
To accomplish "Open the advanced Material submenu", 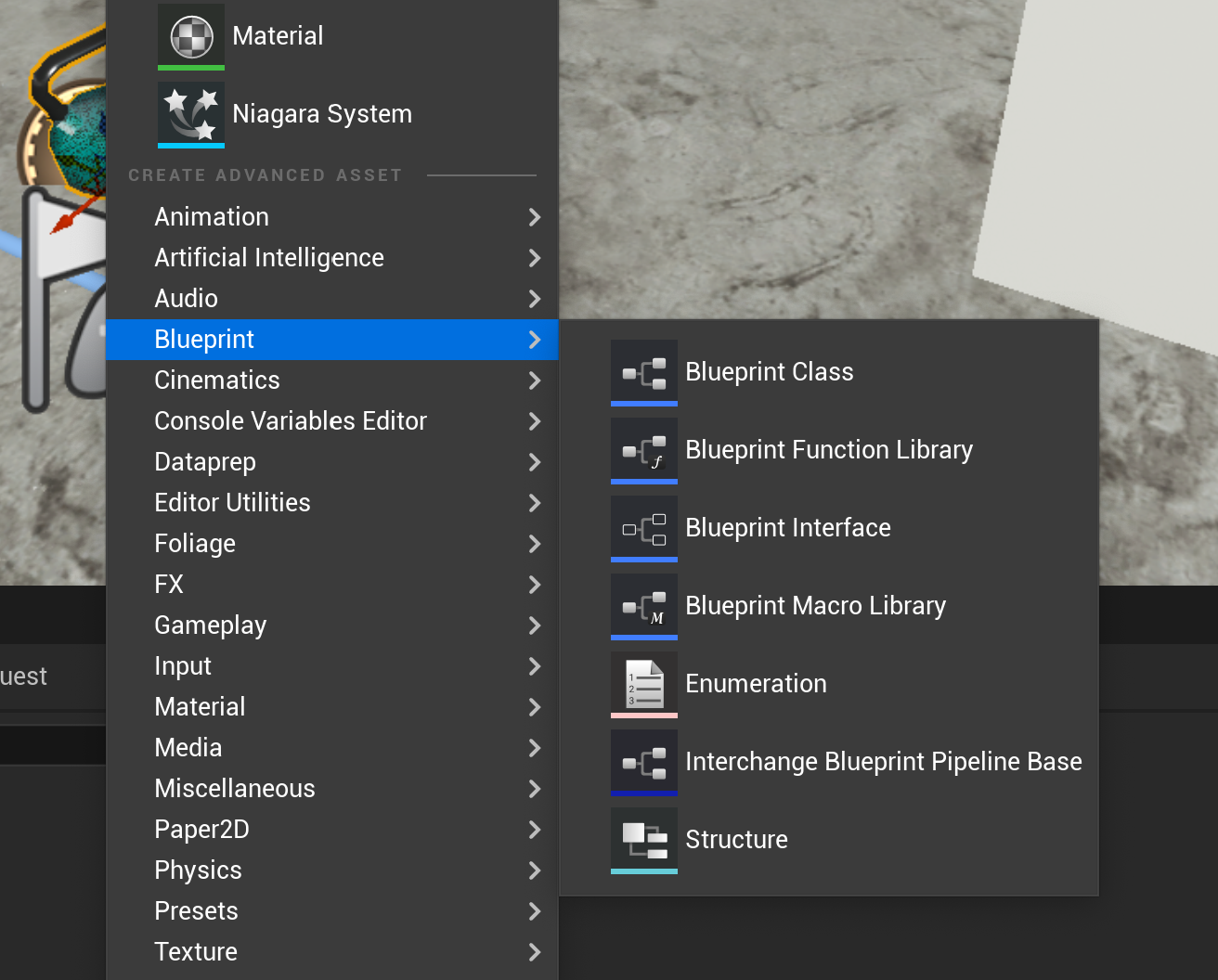I will tap(332, 707).
